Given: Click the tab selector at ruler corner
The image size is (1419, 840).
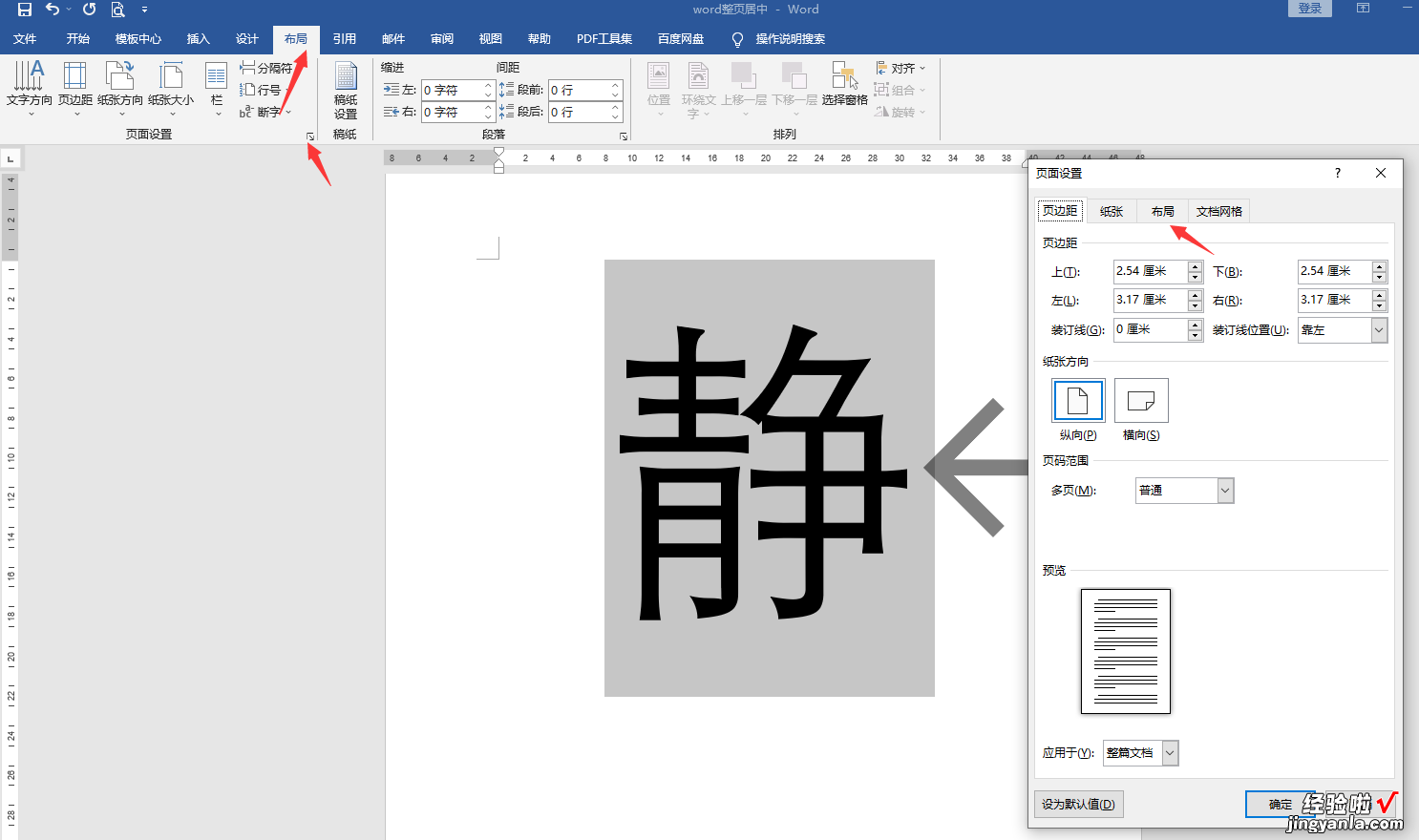Looking at the screenshot, I should (x=11, y=158).
